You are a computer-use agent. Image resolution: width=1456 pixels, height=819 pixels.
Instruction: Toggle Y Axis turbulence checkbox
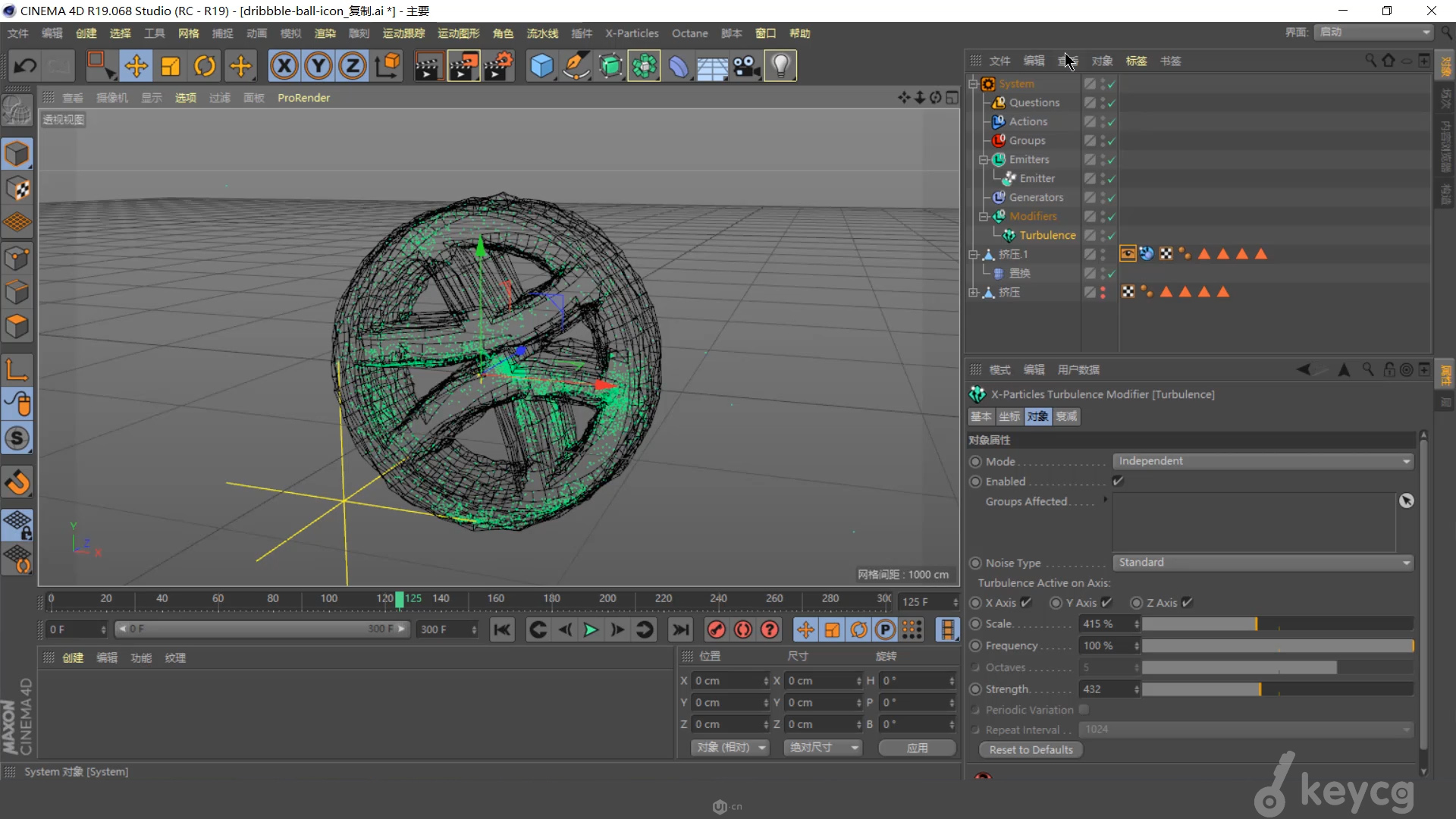1106,602
